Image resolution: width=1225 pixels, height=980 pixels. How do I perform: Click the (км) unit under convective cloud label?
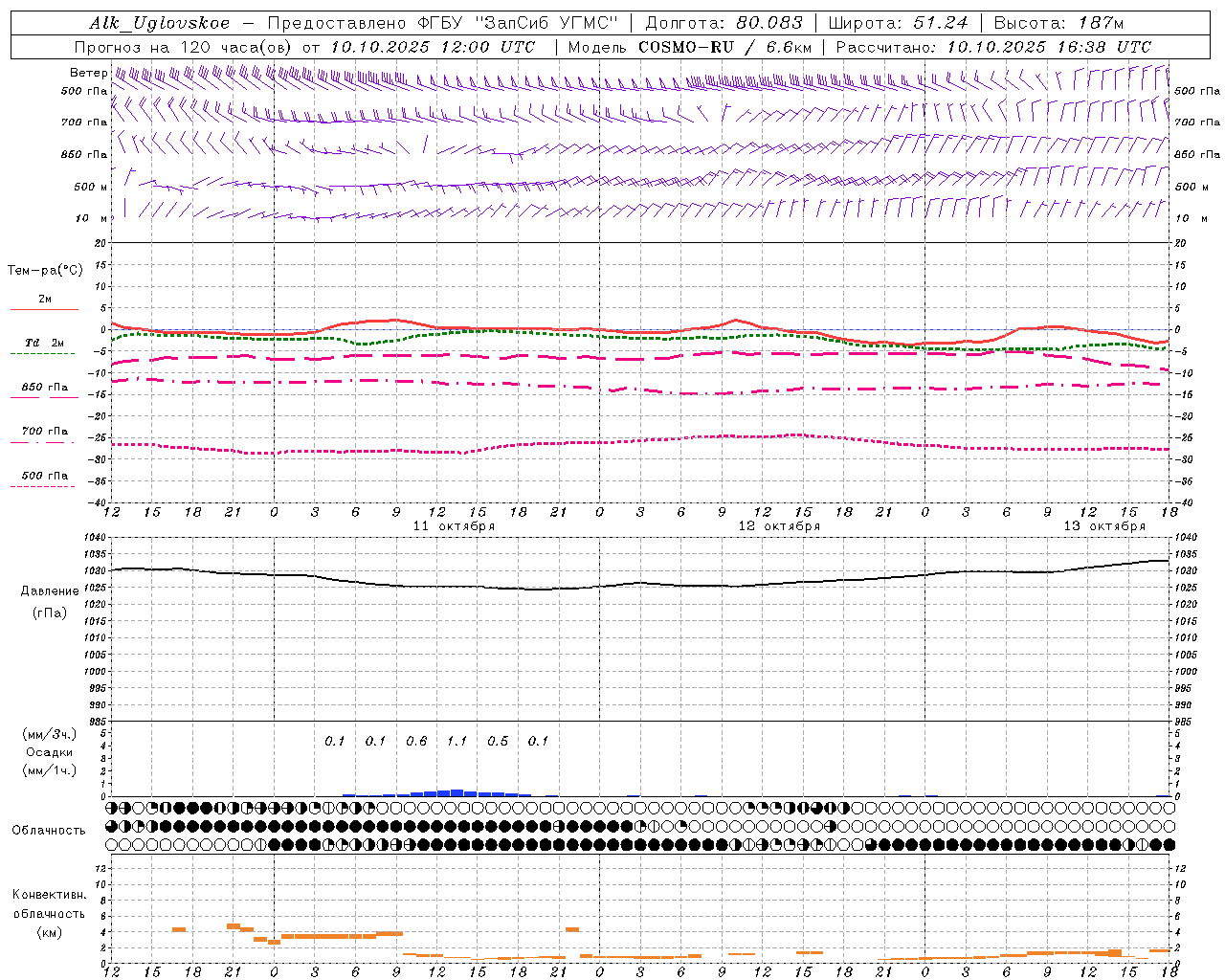(x=49, y=932)
